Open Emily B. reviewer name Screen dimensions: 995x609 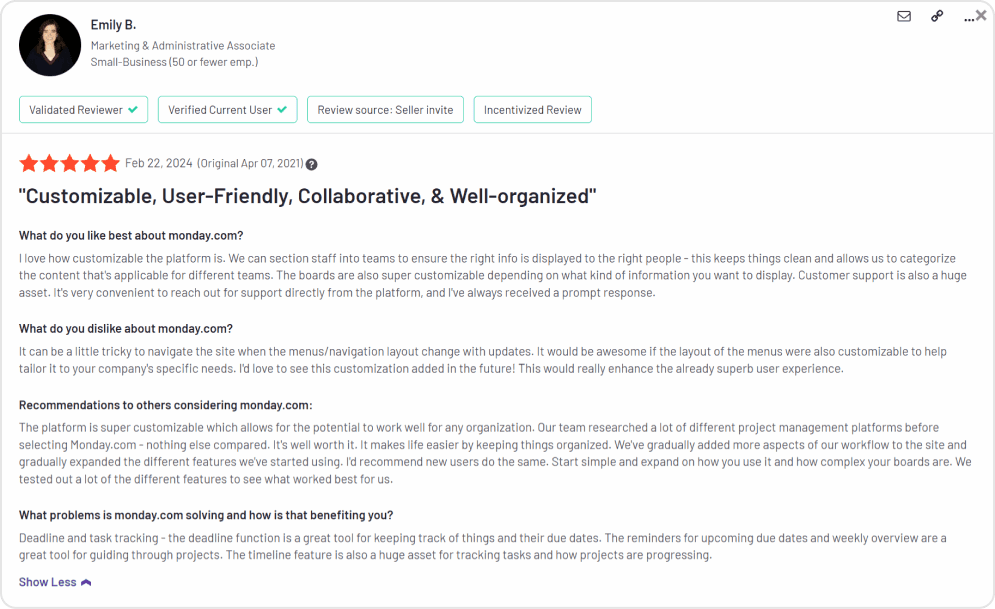point(114,24)
